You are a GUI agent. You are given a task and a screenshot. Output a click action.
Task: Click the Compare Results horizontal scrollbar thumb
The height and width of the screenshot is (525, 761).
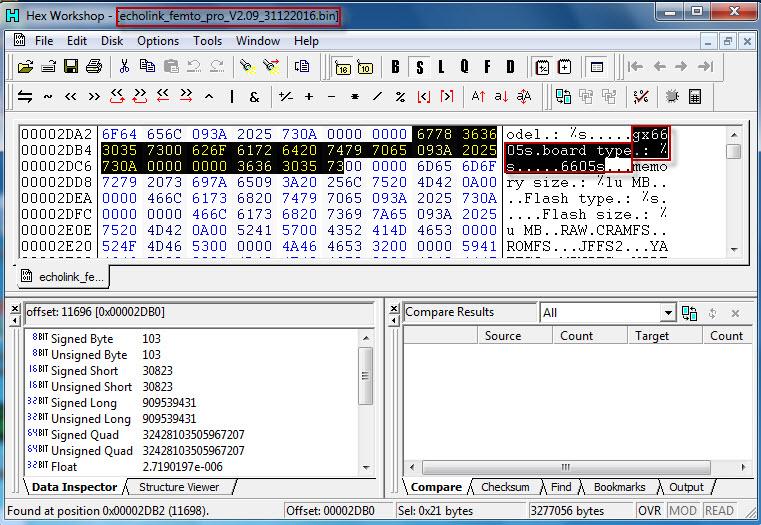tap(566, 467)
